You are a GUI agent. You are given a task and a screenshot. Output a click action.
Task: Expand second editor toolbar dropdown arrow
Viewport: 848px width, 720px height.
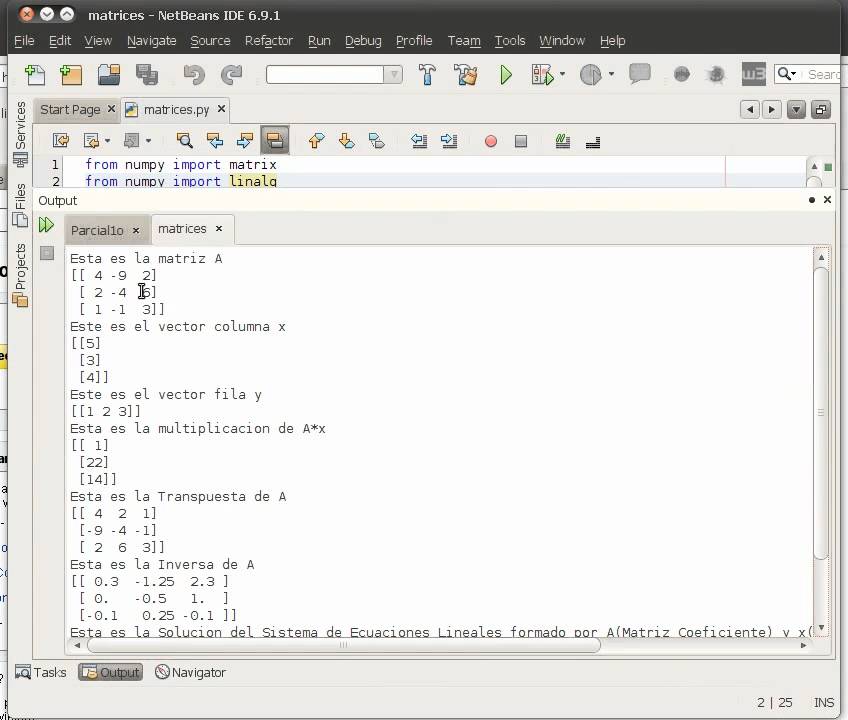click(x=148, y=141)
